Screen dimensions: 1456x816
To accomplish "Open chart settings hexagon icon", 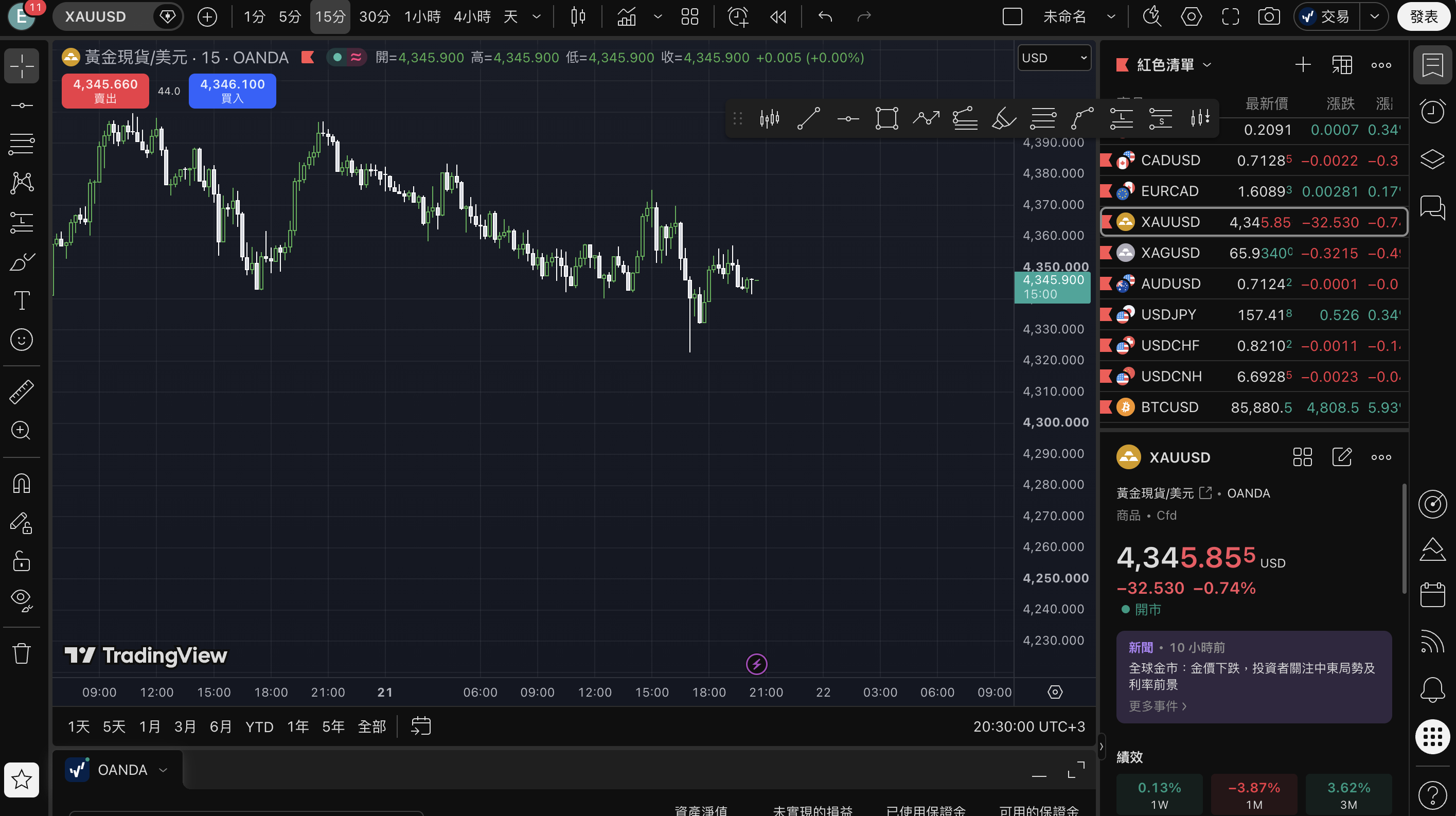I will (1191, 16).
